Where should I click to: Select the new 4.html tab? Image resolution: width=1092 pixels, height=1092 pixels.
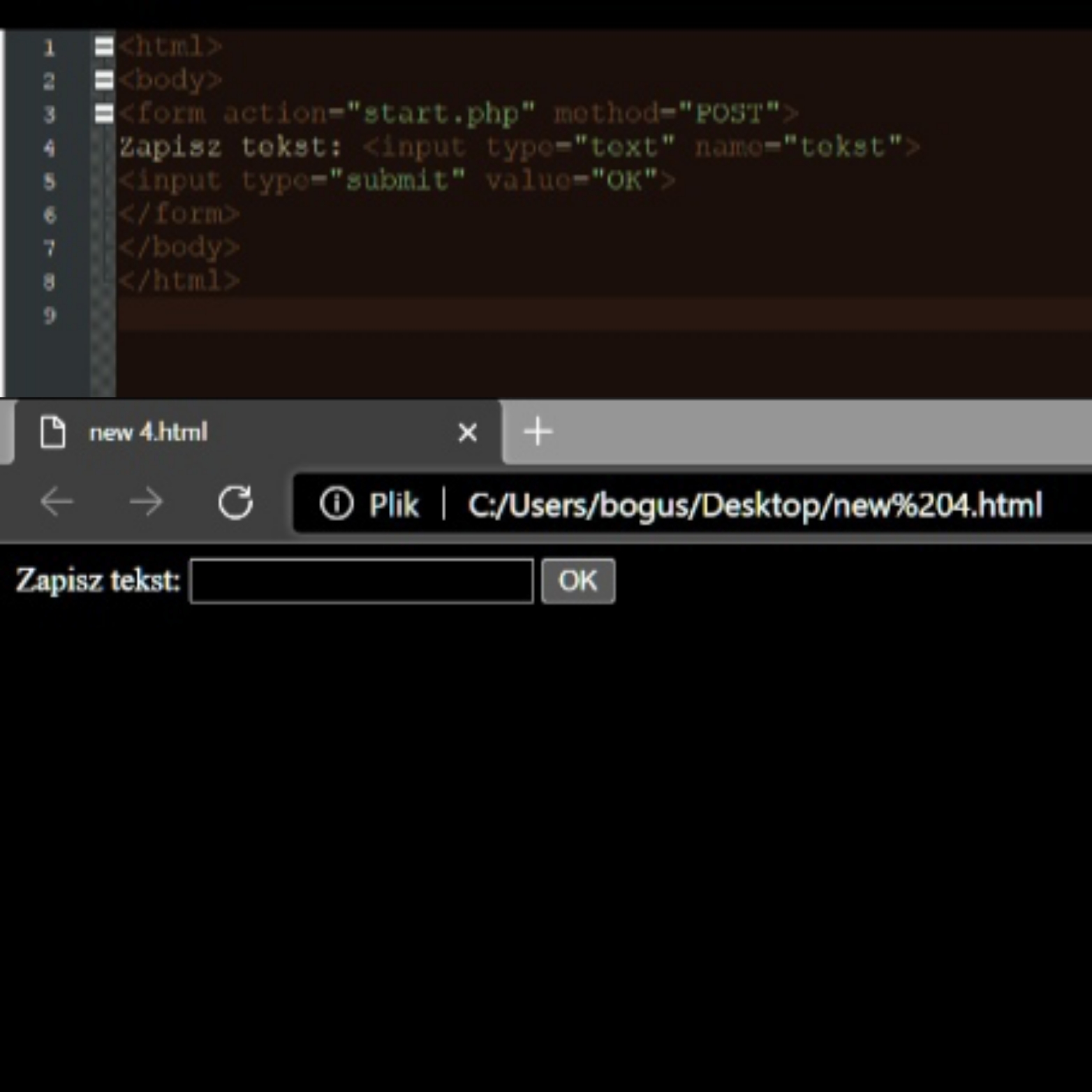point(257,432)
